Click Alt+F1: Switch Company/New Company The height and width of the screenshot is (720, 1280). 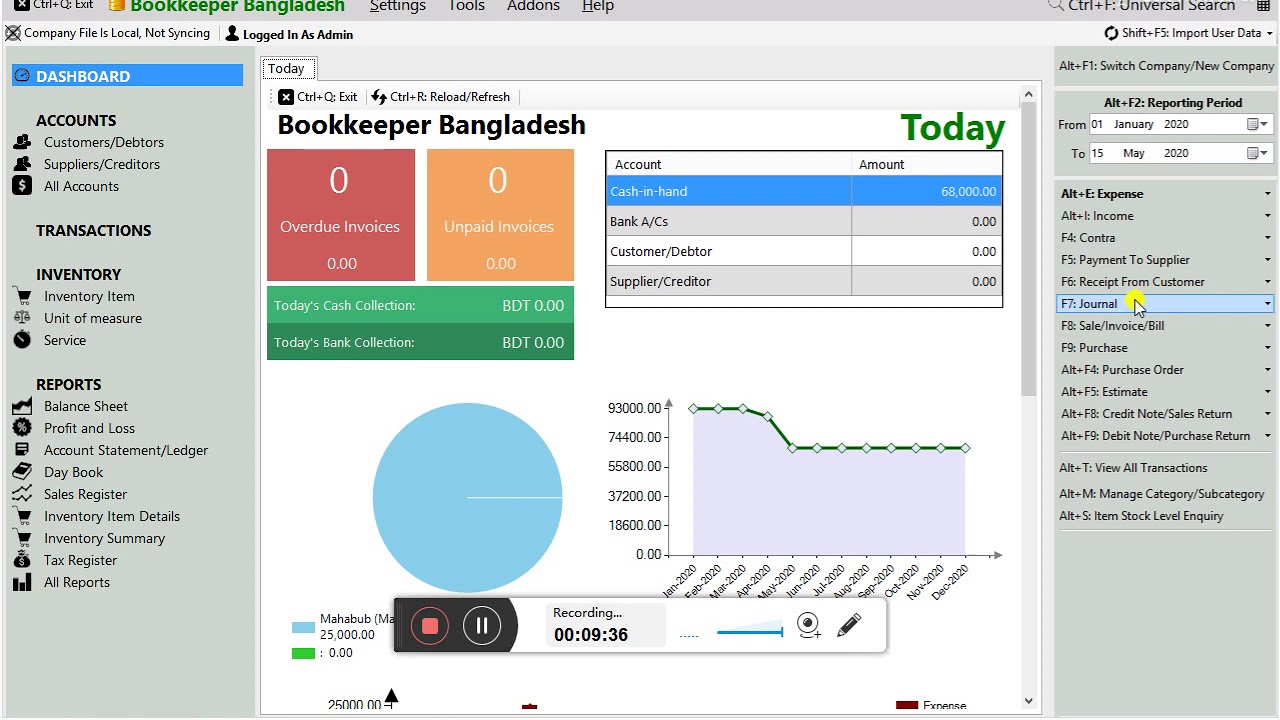pyautogui.click(x=1166, y=66)
